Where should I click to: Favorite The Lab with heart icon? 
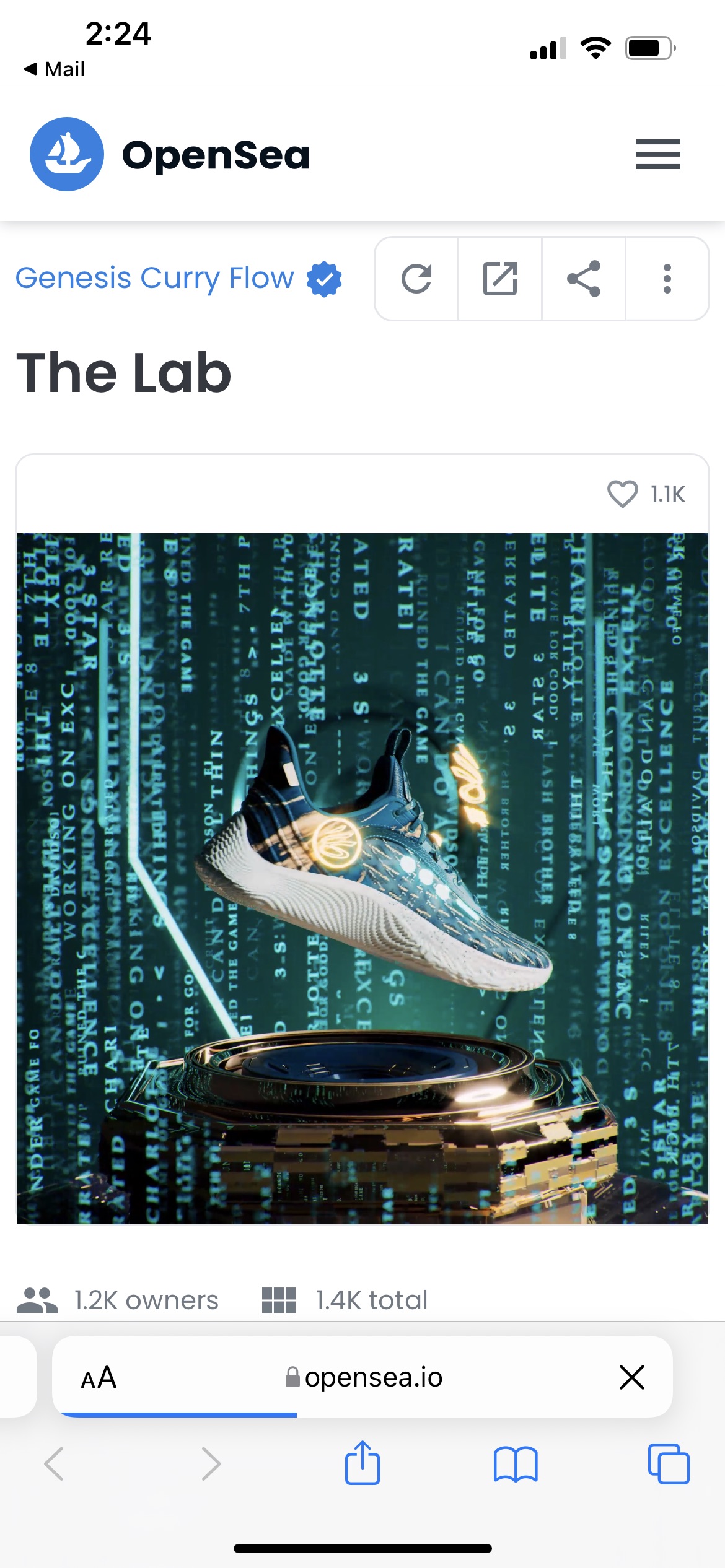(x=622, y=494)
